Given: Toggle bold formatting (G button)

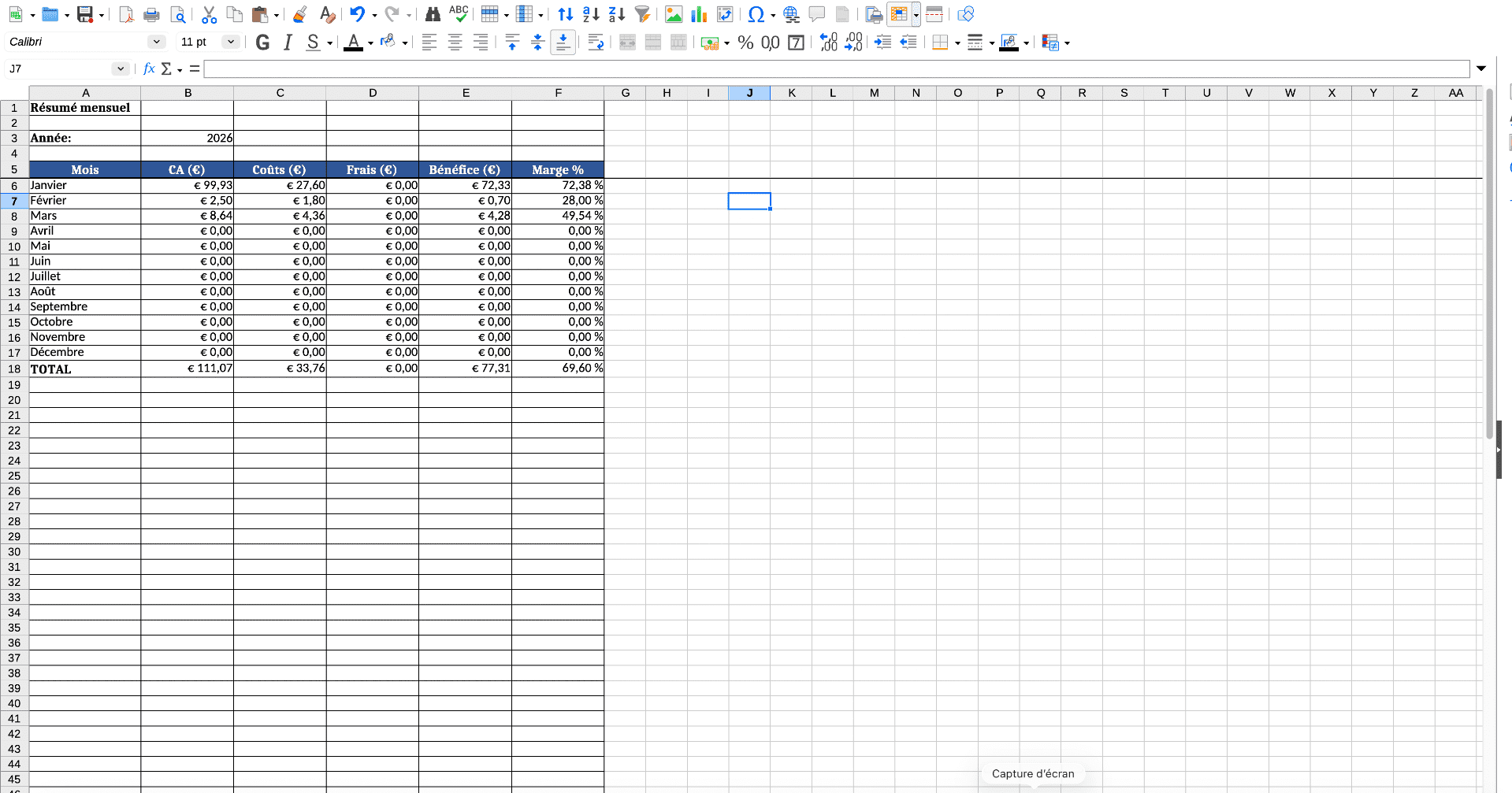Looking at the screenshot, I should (x=263, y=43).
